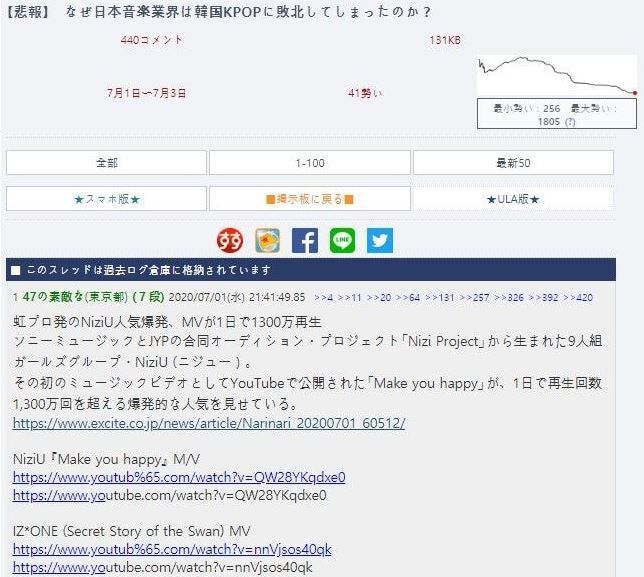The width and height of the screenshot is (644, 577).
Task: Share thread via LINE icon
Action: pyautogui.click(x=343, y=240)
